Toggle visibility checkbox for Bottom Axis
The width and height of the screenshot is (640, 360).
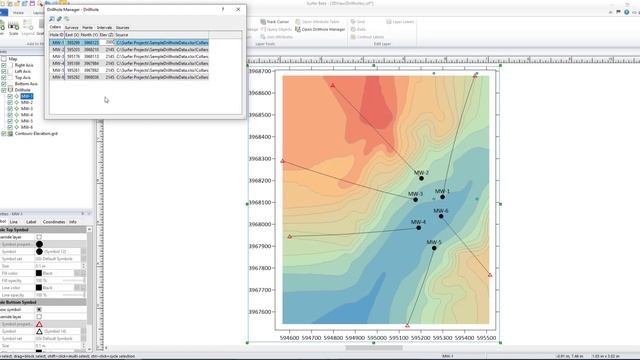pyautogui.click(x=4, y=84)
